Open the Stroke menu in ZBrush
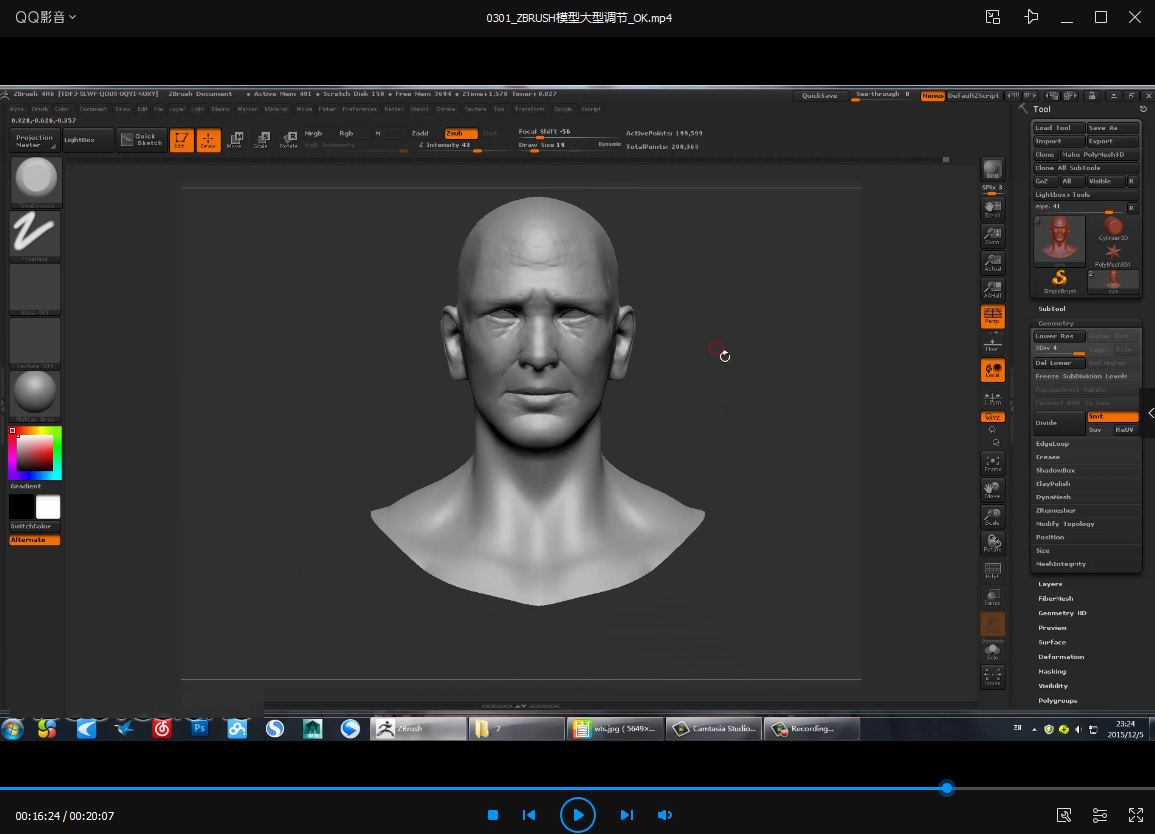 (446, 109)
